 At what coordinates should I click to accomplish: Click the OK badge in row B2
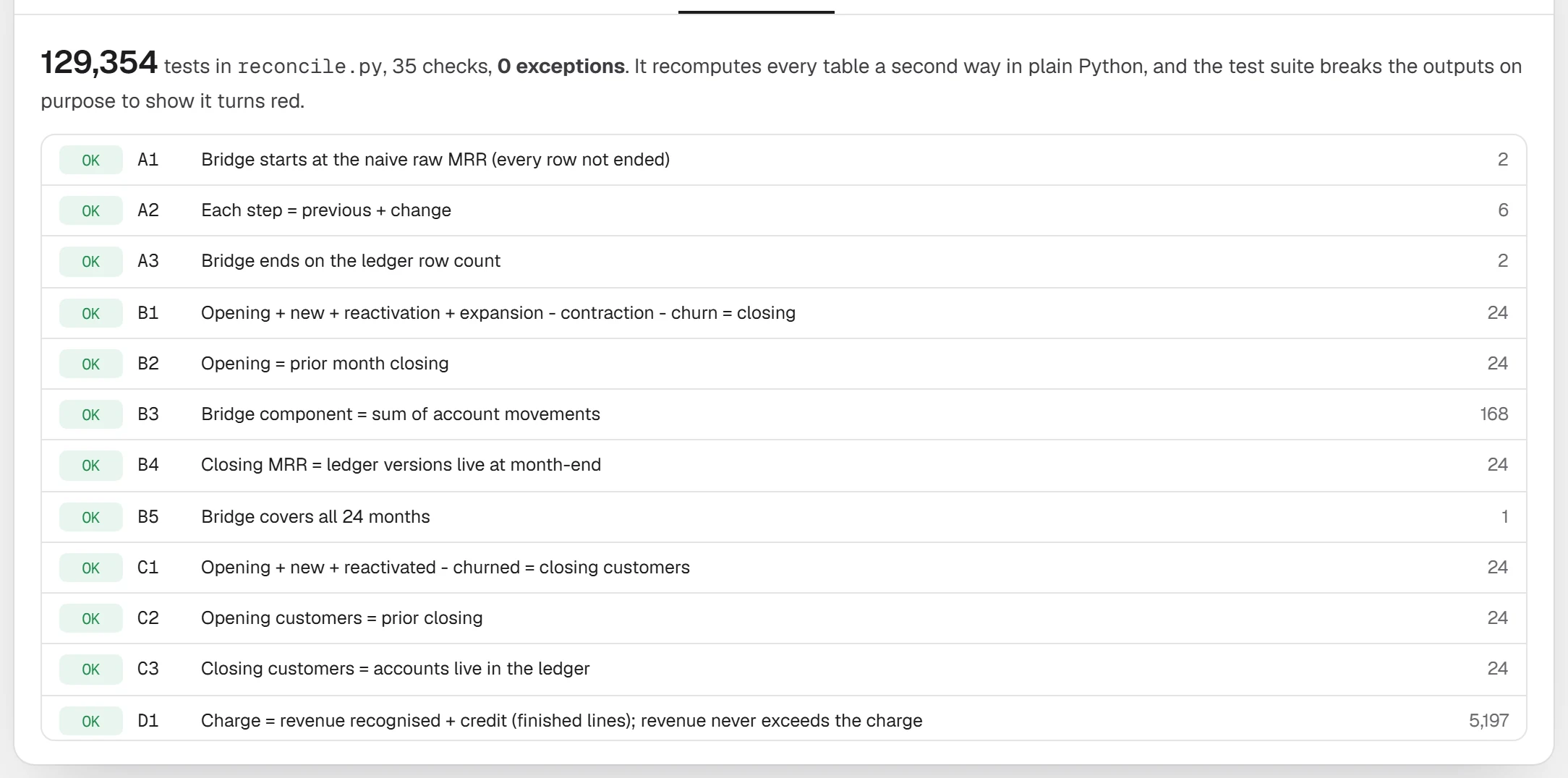pos(91,364)
